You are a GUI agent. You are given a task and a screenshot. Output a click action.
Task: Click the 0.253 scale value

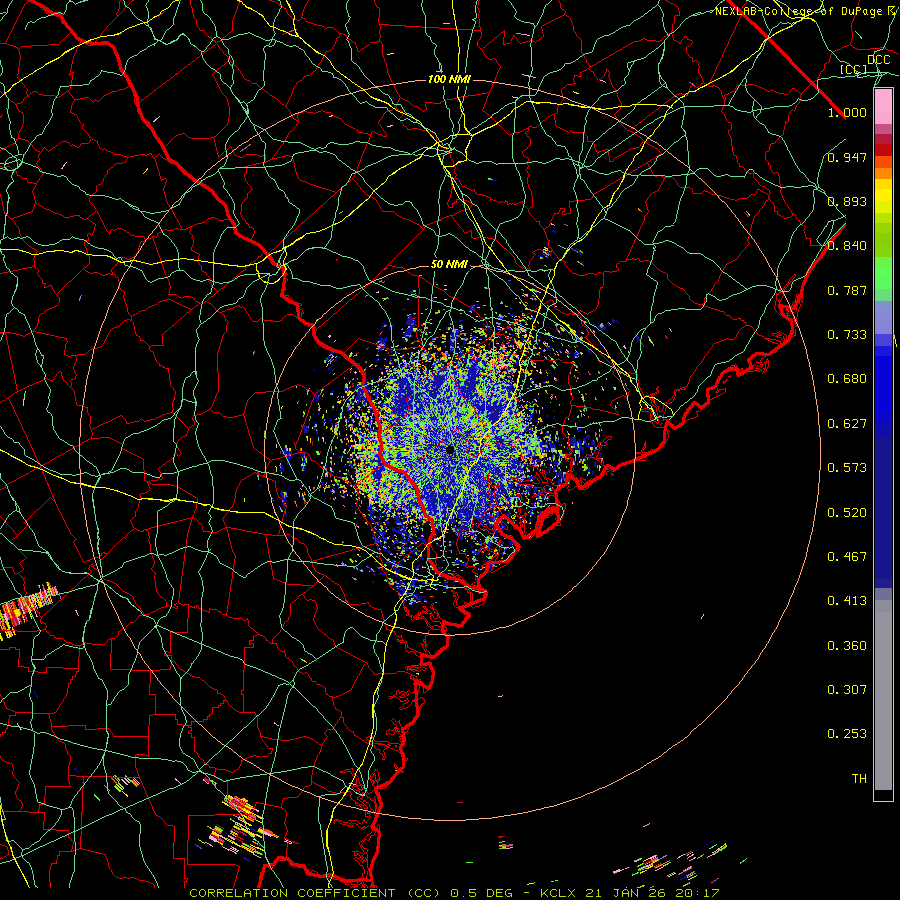(847, 734)
